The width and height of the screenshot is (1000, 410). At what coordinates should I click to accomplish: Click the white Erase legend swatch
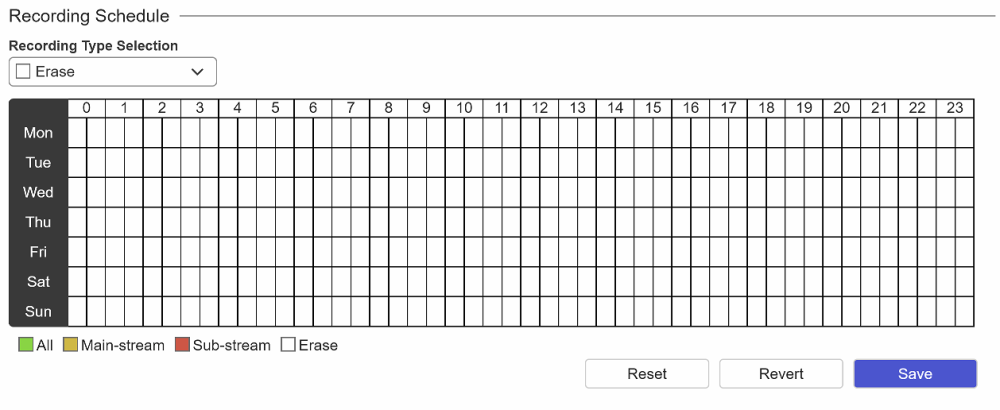tap(288, 345)
